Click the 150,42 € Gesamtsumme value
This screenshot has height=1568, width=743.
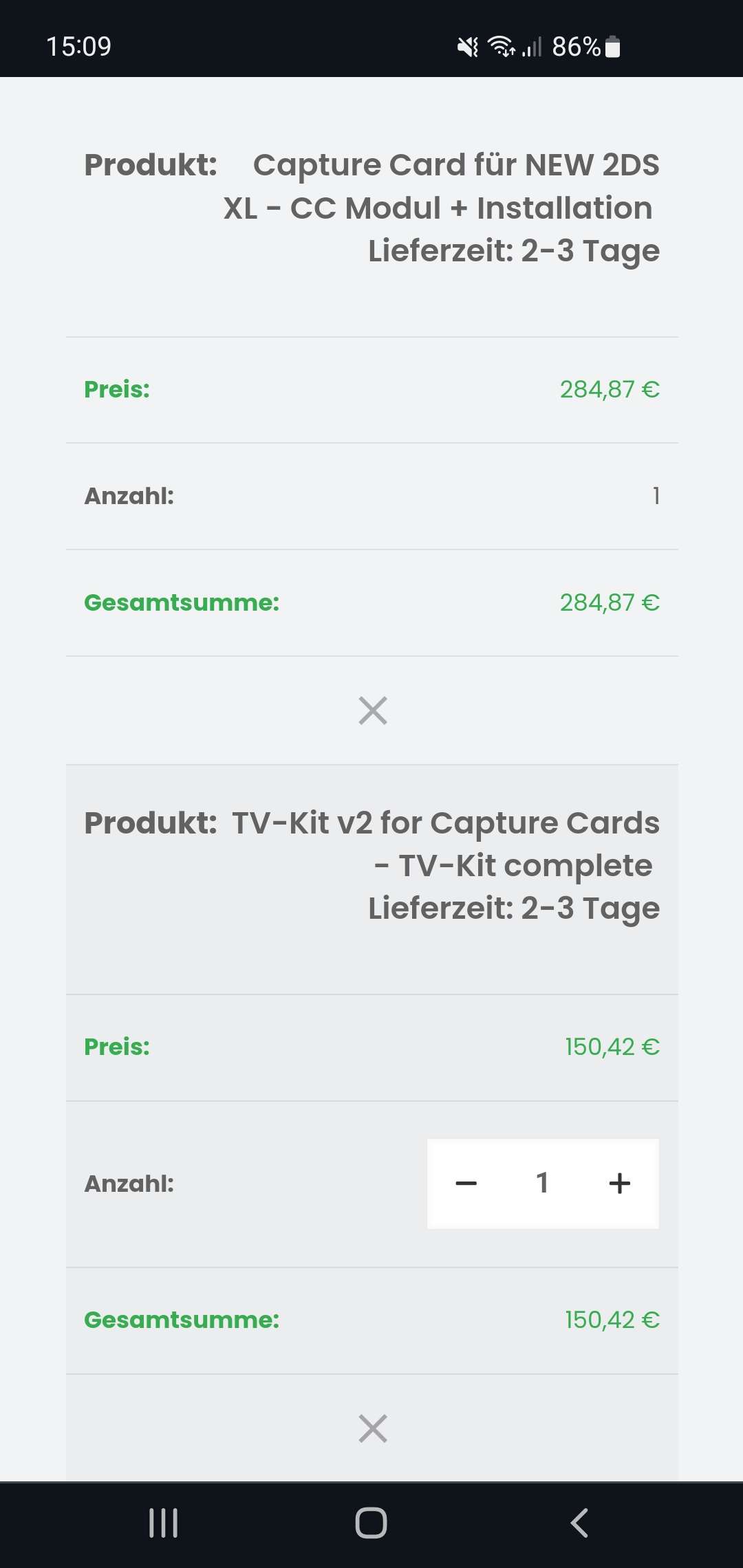pyautogui.click(x=612, y=1320)
